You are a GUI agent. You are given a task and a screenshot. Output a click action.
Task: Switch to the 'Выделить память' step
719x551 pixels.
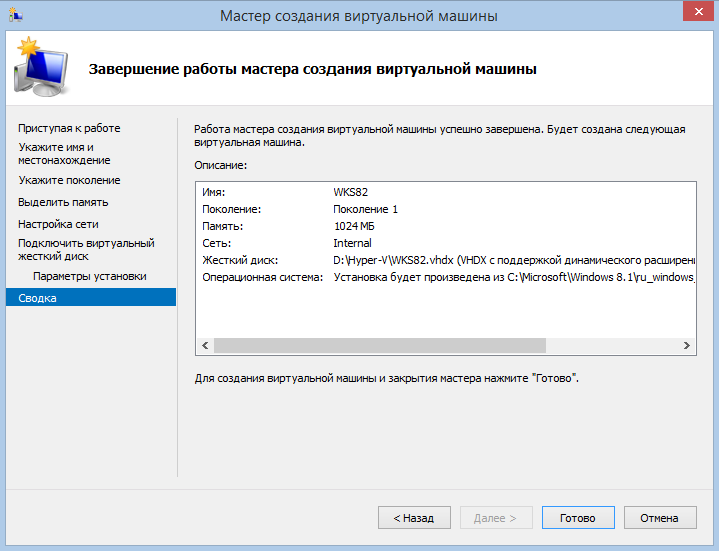(63, 202)
